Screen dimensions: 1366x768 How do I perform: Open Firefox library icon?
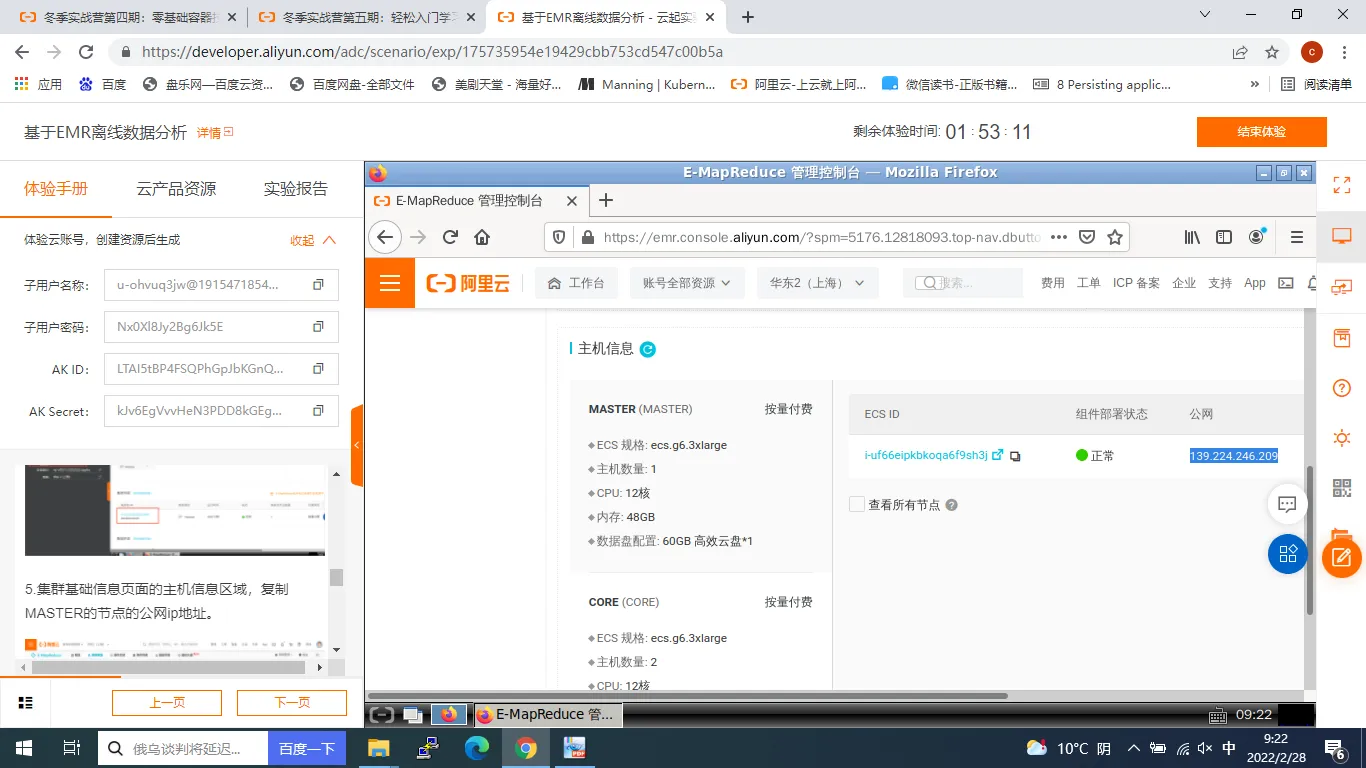pos(1192,237)
